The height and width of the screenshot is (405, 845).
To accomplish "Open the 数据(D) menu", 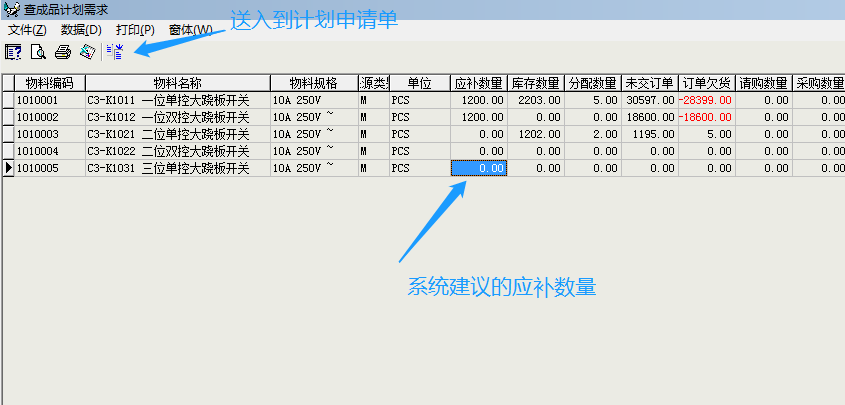I will (81, 30).
